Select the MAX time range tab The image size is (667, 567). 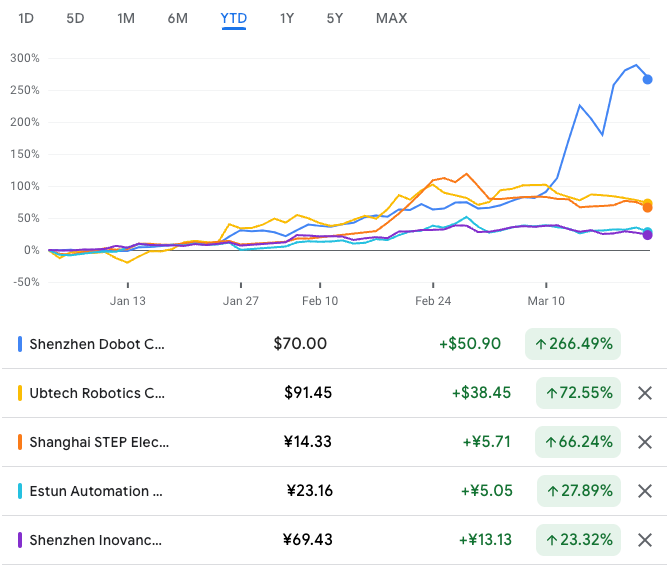coord(391,18)
